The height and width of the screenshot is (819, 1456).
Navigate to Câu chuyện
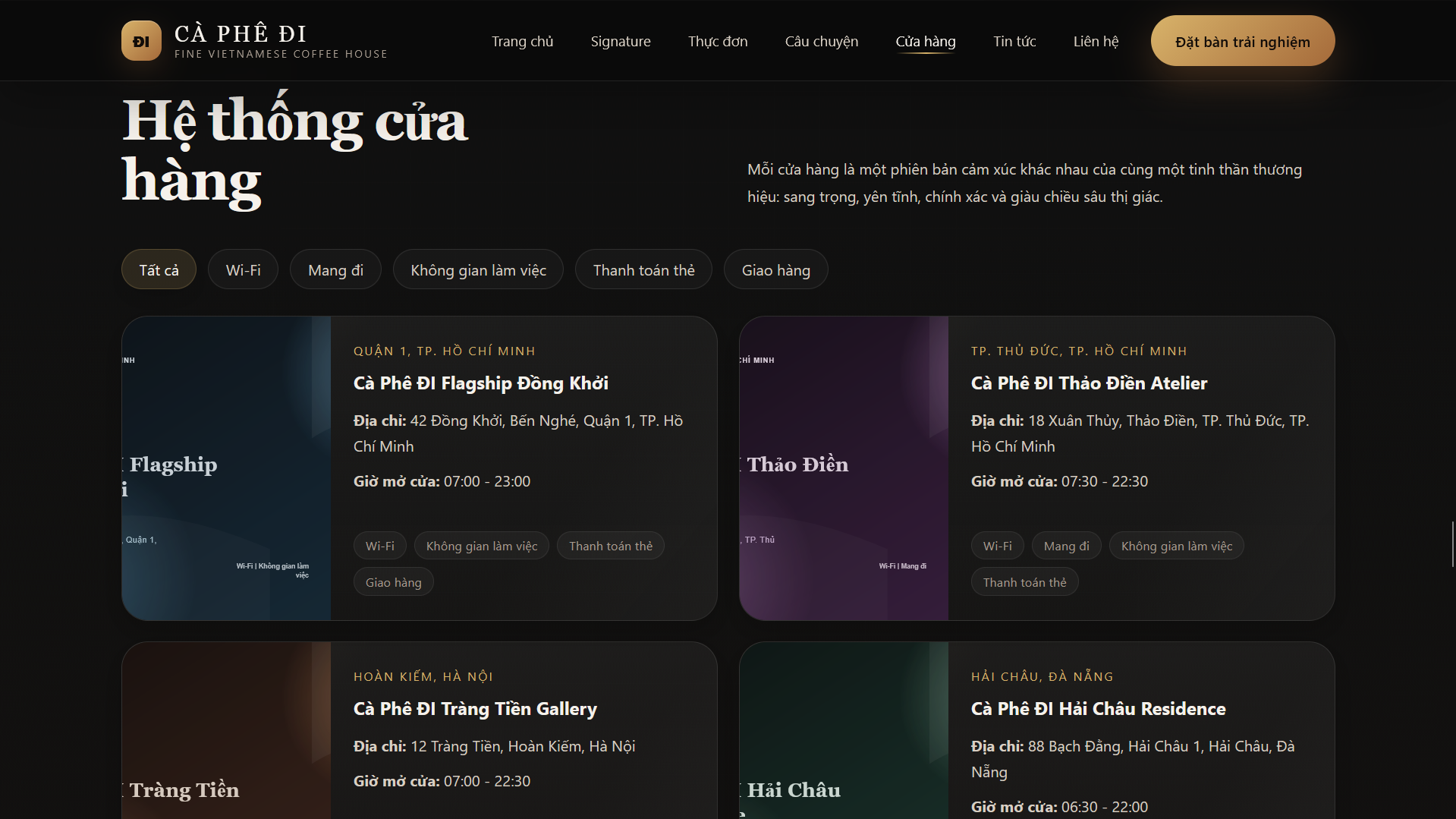pyautogui.click(x=821, y=42)
